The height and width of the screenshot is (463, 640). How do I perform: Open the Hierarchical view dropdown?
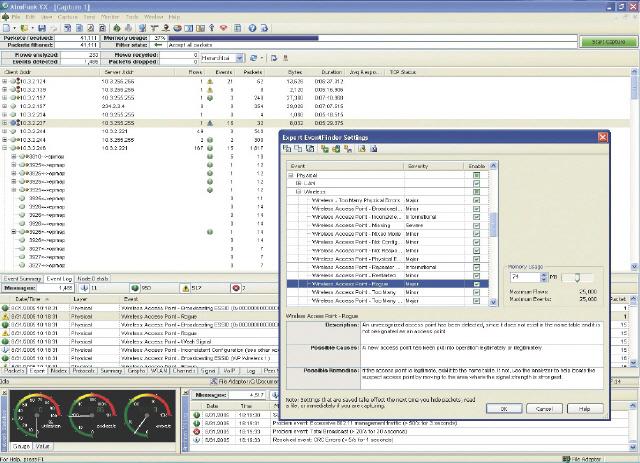click(240, 58)
